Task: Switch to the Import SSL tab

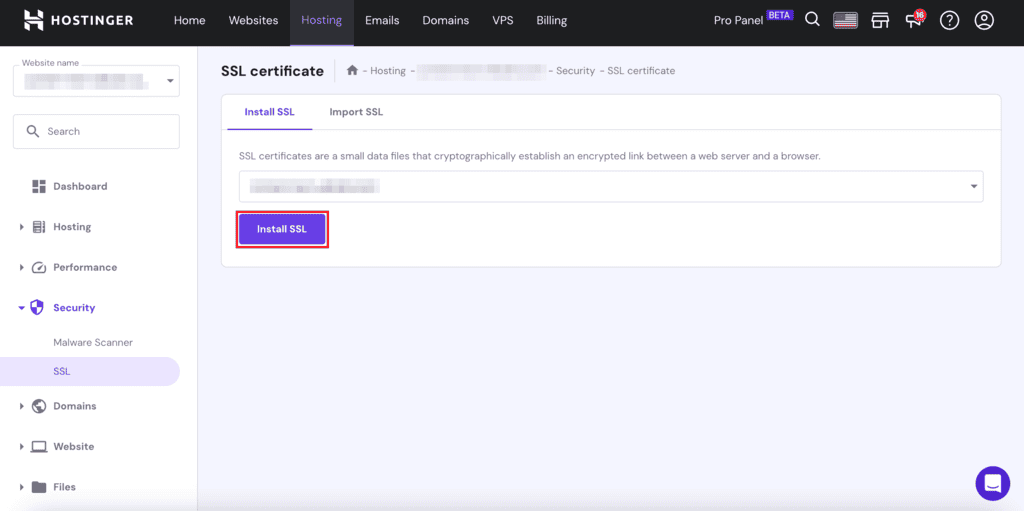Action: coord(356,112)
